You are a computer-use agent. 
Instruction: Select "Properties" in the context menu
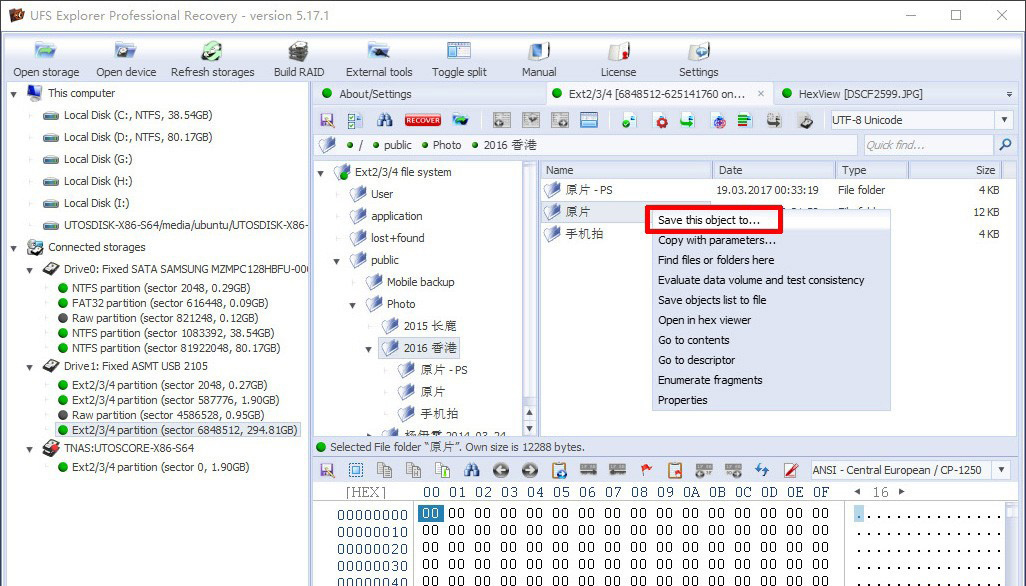(682, 400)
